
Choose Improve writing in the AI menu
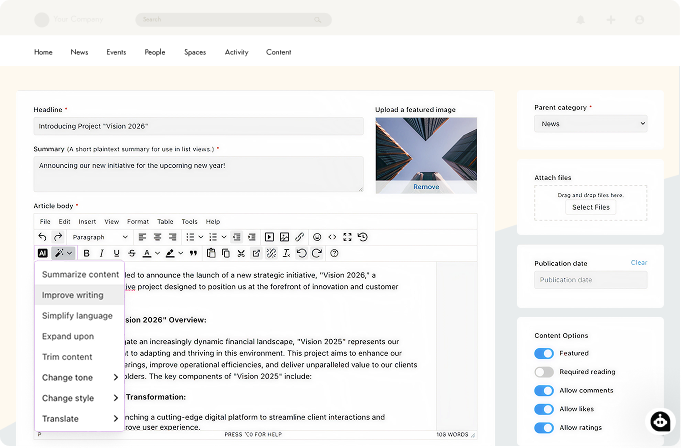click(x=79, y=295)
